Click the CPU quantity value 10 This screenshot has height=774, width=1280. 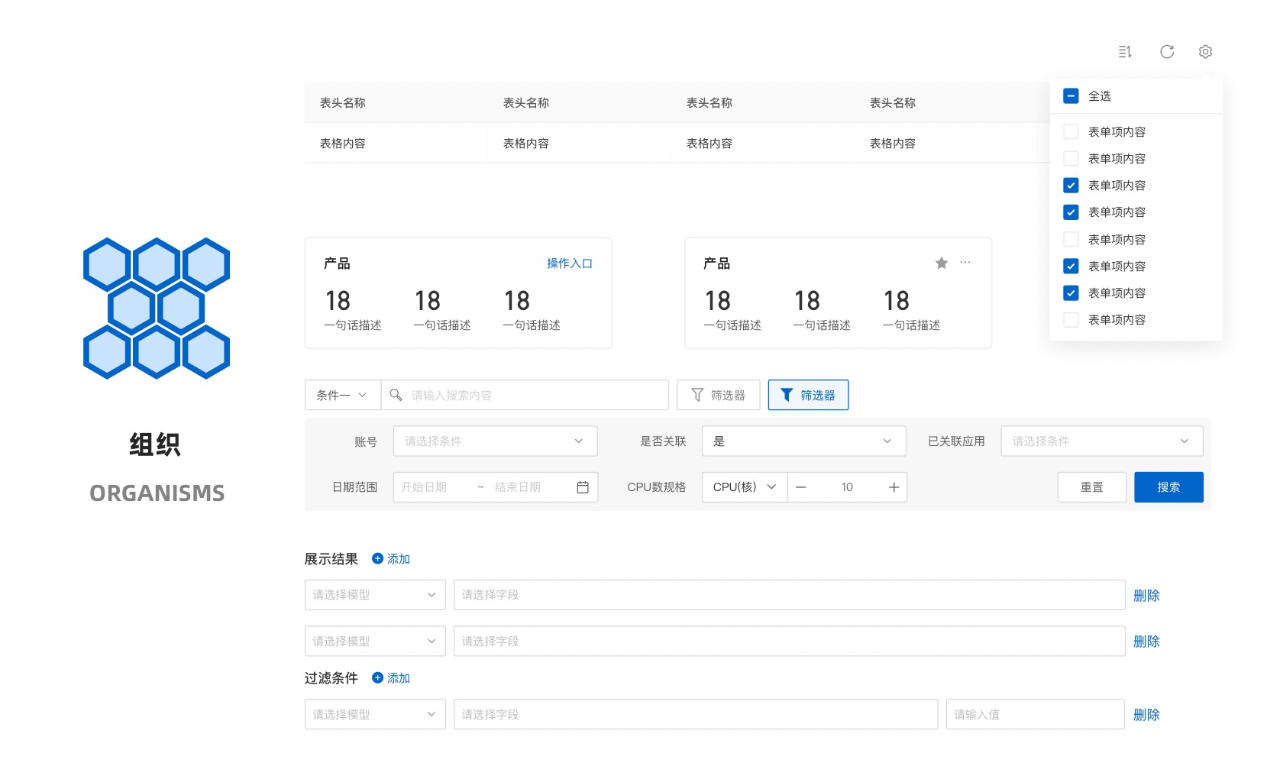point(847,487)
